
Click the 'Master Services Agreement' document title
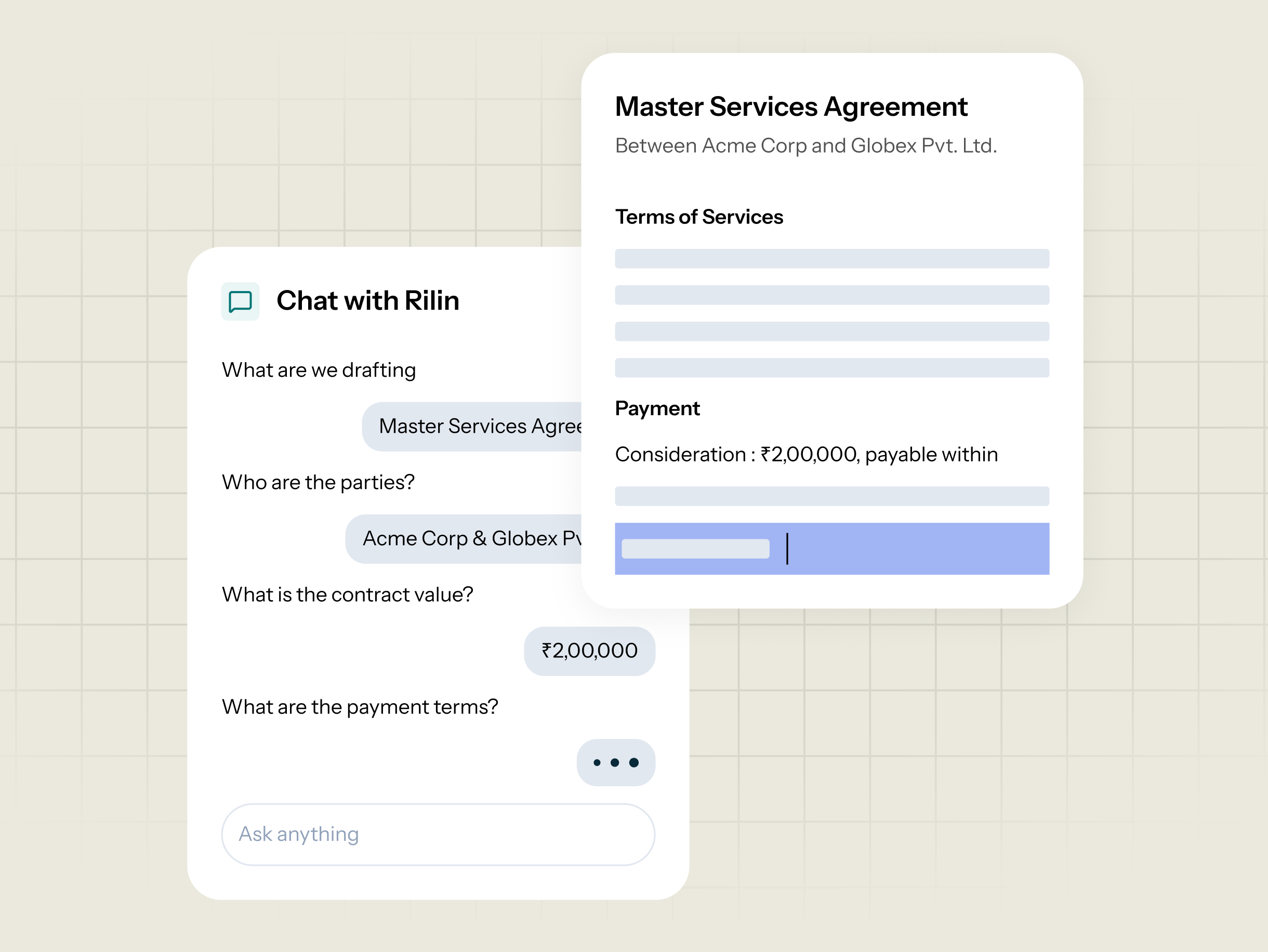(x=791, y=107)
